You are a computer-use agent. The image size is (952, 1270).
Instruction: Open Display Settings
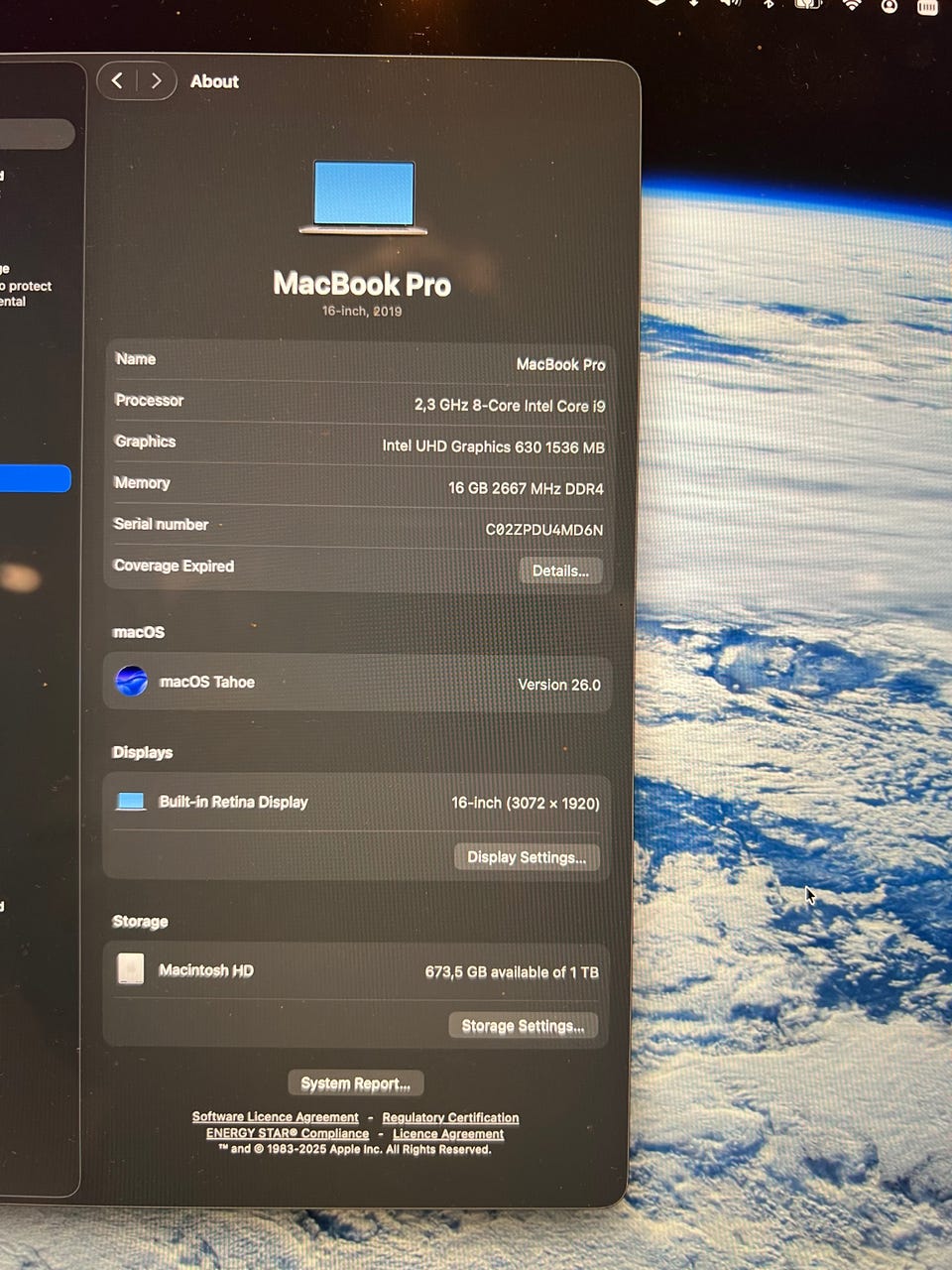(x=527, y=857)
